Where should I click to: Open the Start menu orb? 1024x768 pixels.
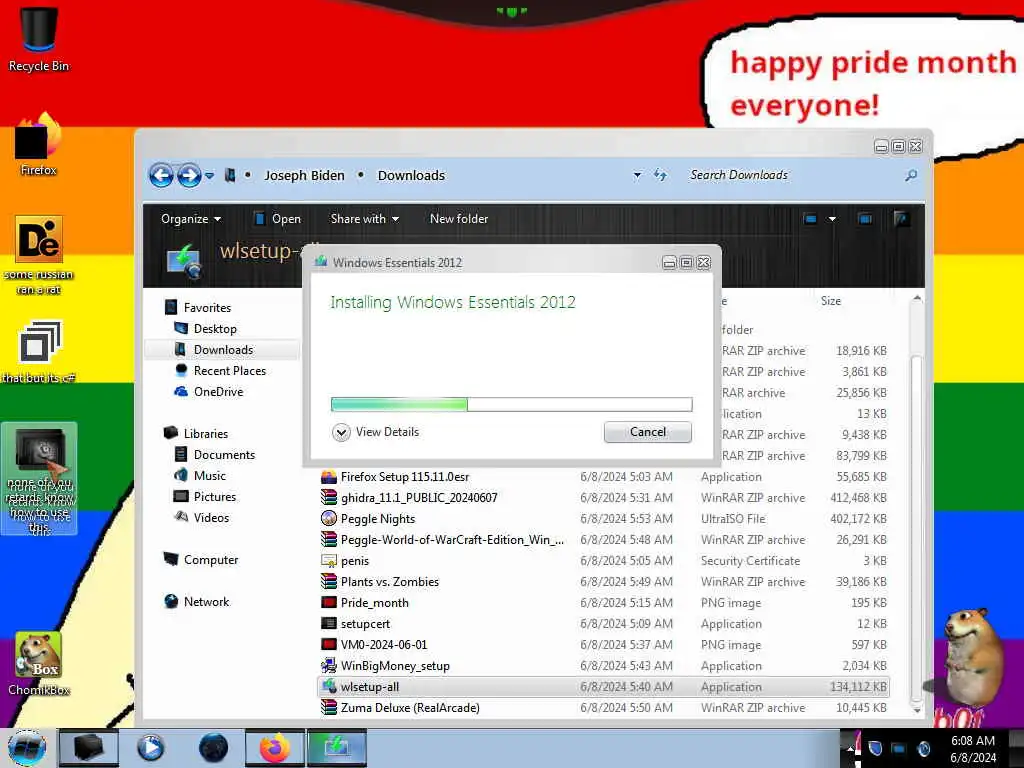tap(27, 748)
